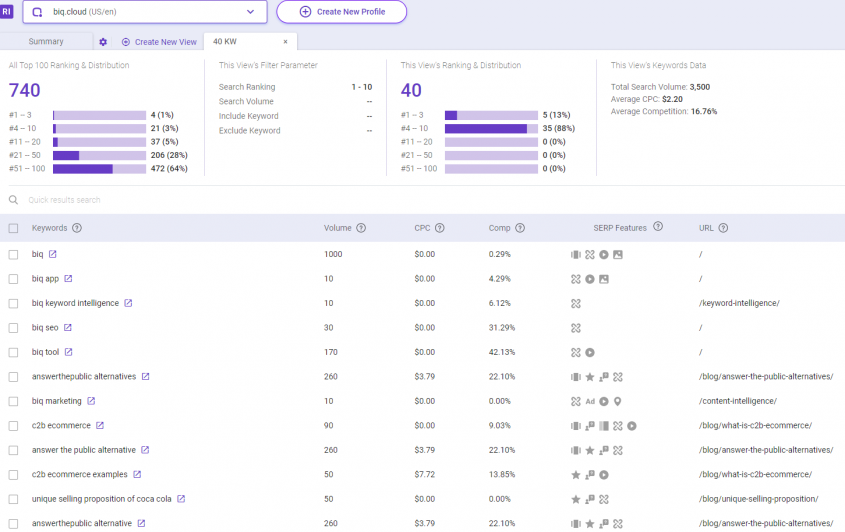Open URL /keyword-intelligence/
845x532 pixels.
point(739,303)
